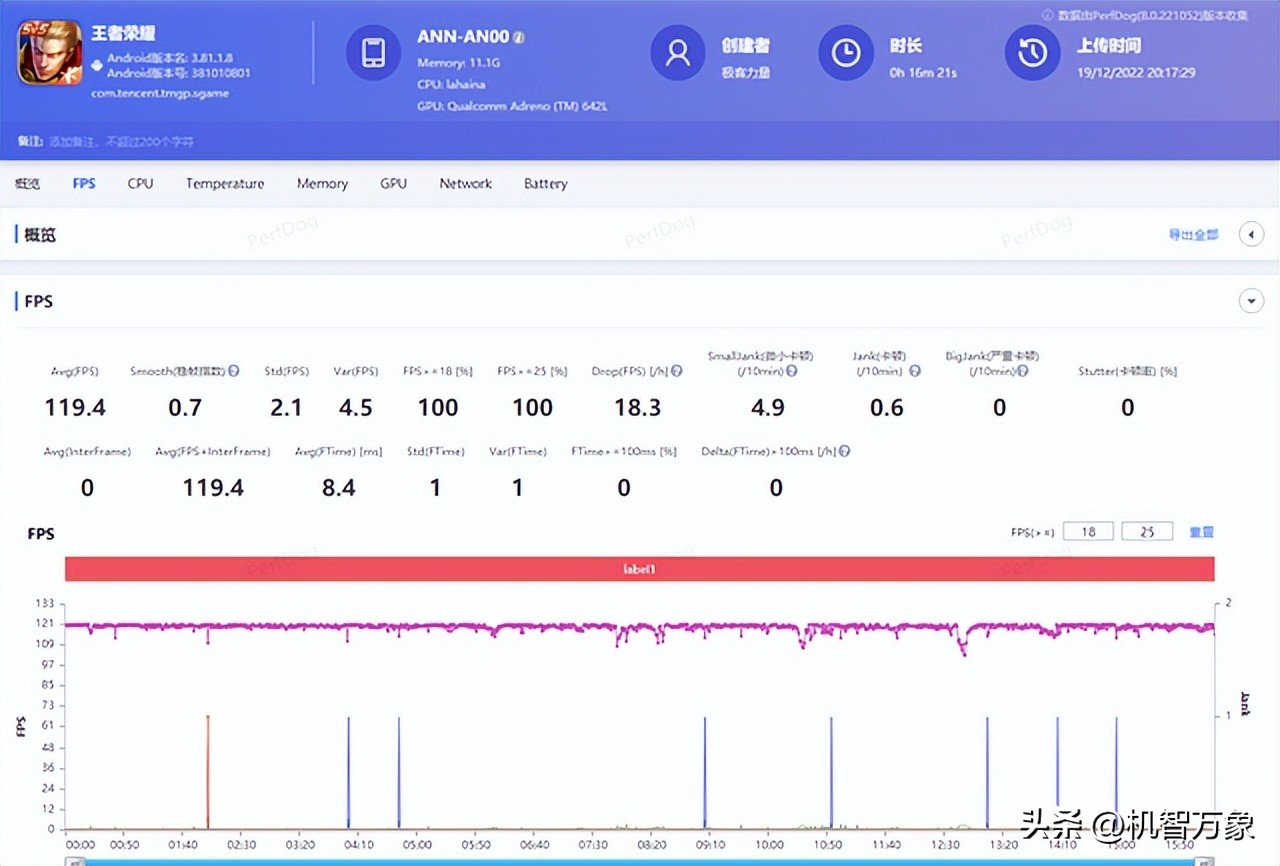The height and width of the screenshot is (866, 1280).
Task: Open the Temperature tab
Action: (x=225, y=184)
